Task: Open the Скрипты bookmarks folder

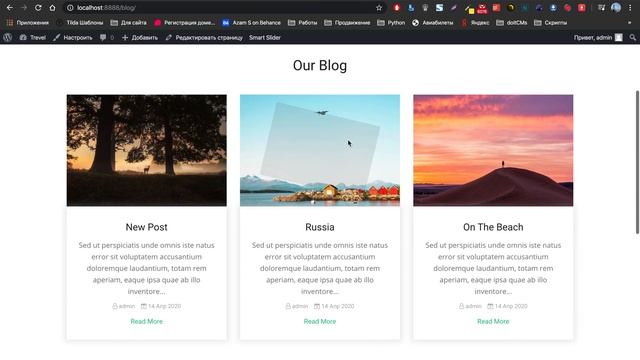Action: pyautogui.click(x=550, y=22)
